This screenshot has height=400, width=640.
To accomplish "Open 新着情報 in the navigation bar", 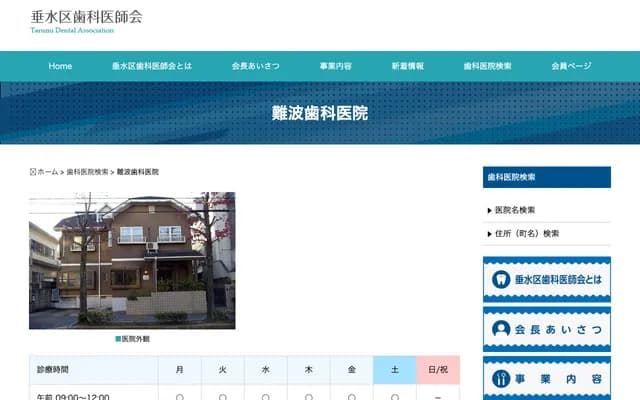I will pos(407,66).
